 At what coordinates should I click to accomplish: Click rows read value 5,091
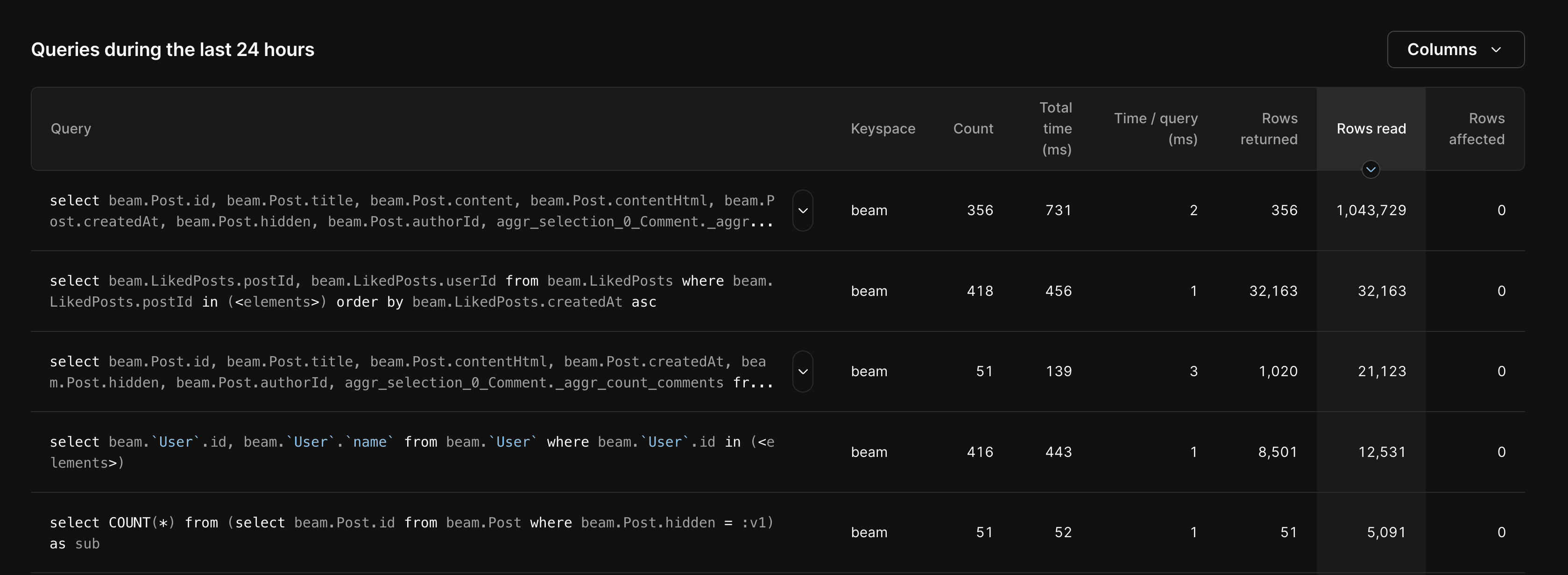pos(1386,533)
